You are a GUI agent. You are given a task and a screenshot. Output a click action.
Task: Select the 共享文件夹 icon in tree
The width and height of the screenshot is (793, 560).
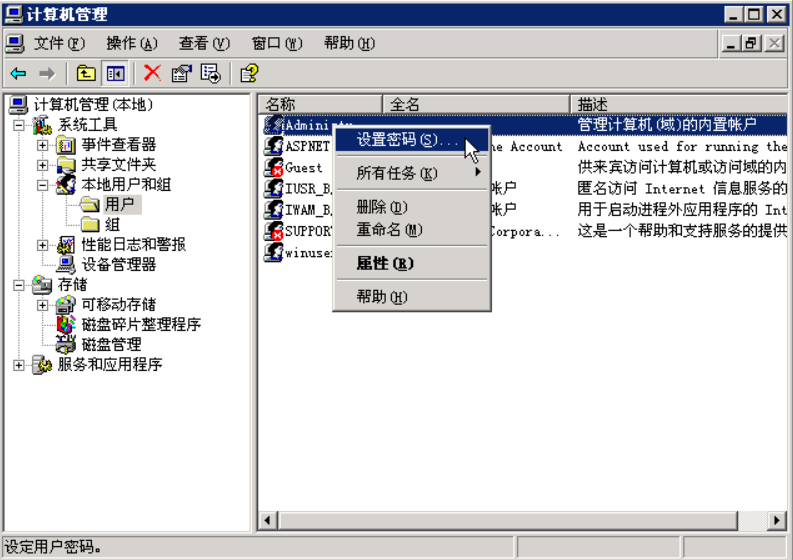(66, 165)
